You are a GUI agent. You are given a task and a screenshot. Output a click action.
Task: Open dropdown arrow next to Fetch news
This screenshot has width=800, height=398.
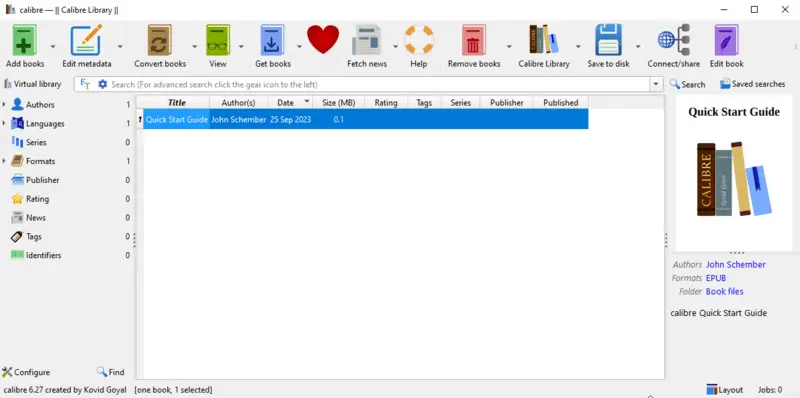tap(395, 46)
